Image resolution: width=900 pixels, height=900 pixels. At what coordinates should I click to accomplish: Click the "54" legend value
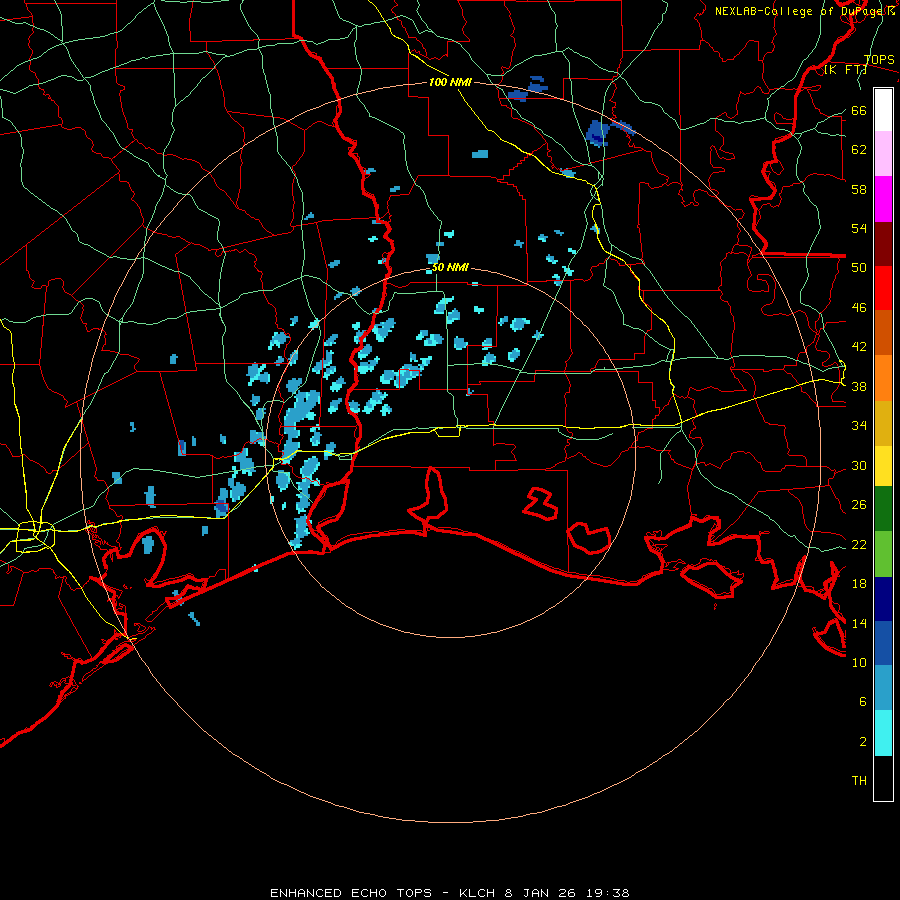(x=859, y=228)
